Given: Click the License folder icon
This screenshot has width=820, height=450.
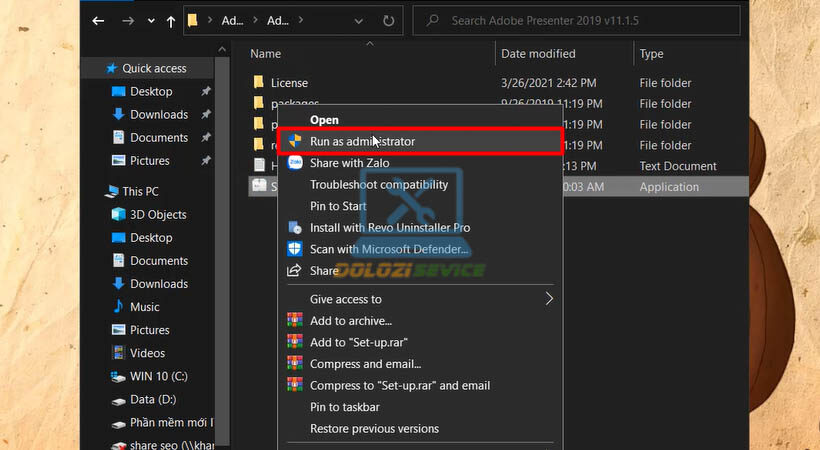Looking at the screenshot, I should 258,83.
